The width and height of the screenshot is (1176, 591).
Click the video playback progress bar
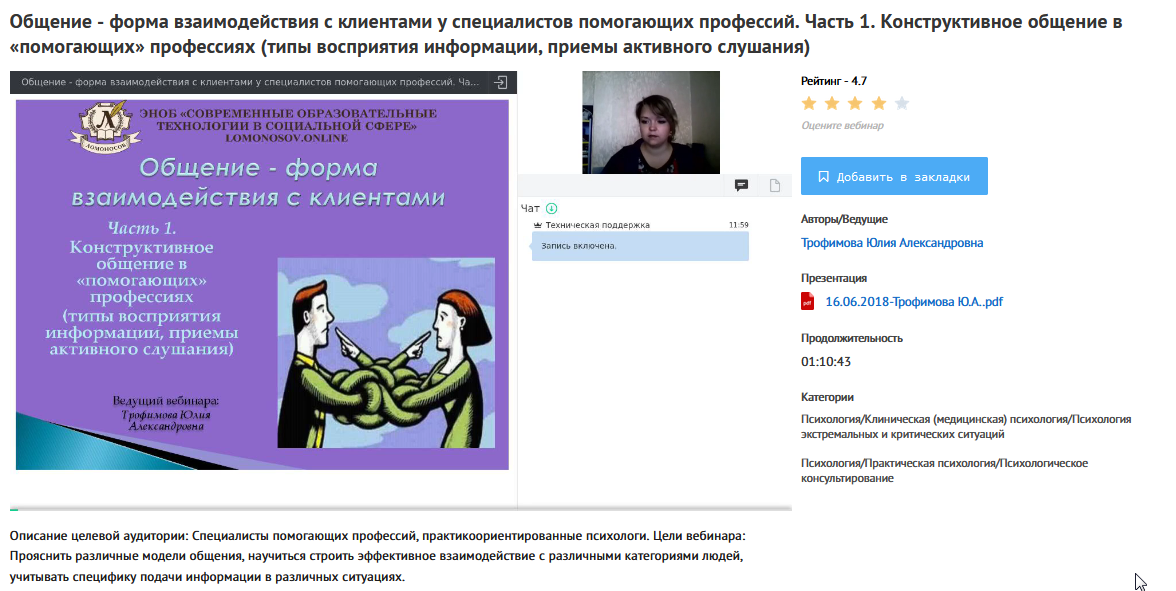(x=400, y=508)
